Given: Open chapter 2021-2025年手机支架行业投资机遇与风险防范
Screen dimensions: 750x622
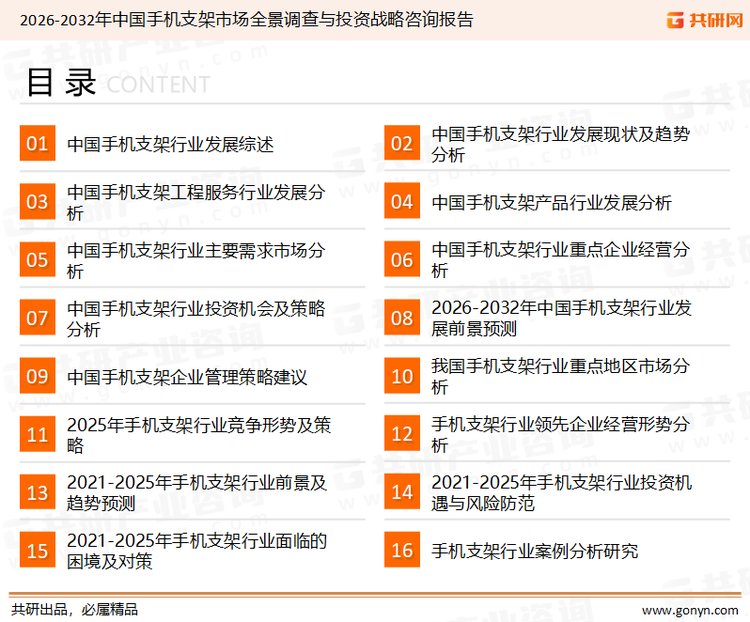Looking at the screenshot, I should (562, 493).
